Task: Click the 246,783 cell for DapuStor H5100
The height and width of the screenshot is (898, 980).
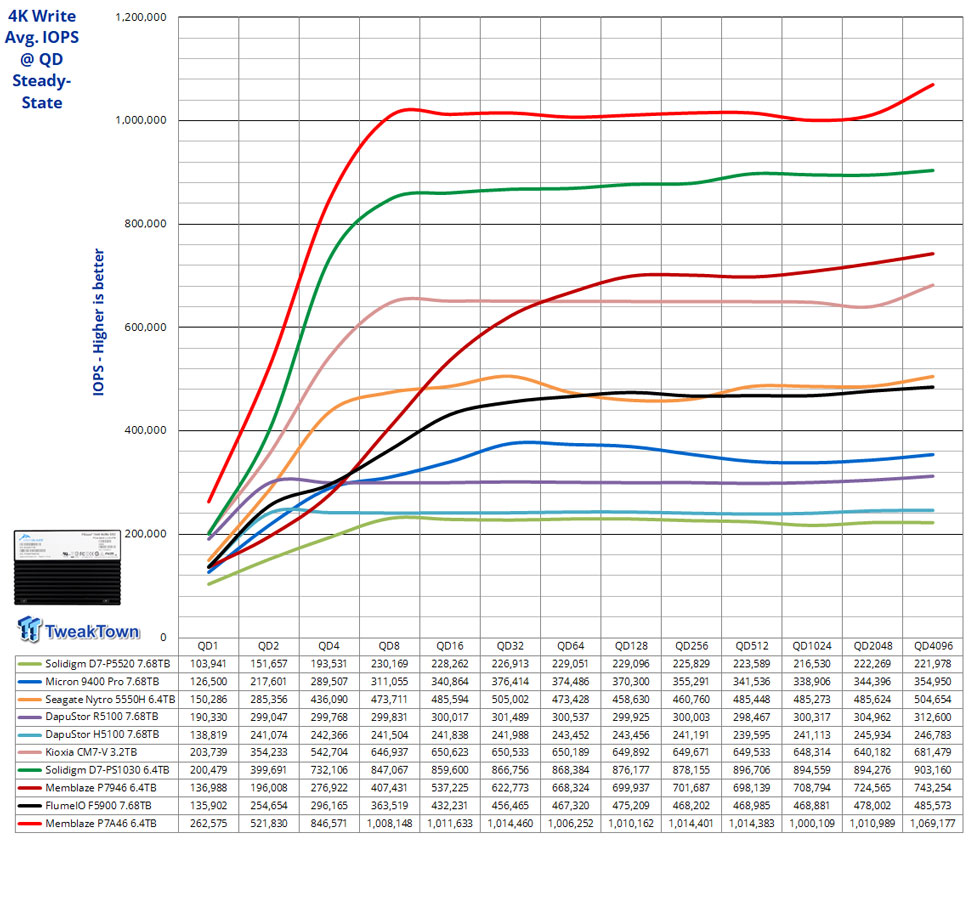Action: (x=933, y=735)
